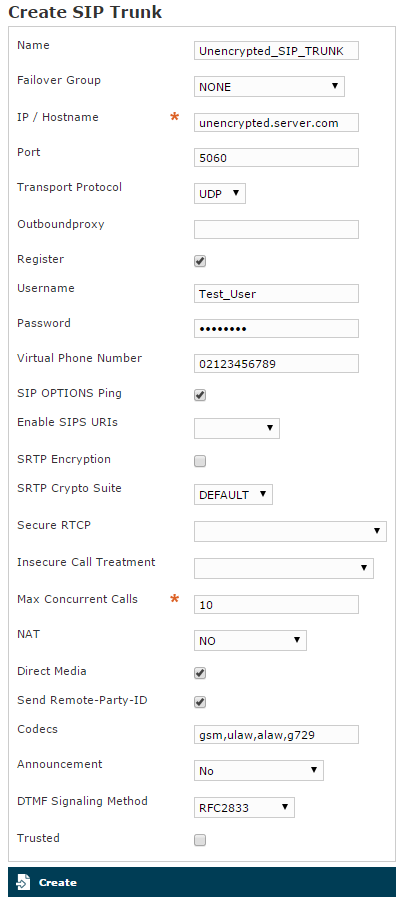Screen dimensions: 404x901
Task: Click the Create button label
Action: click(57, 883)
